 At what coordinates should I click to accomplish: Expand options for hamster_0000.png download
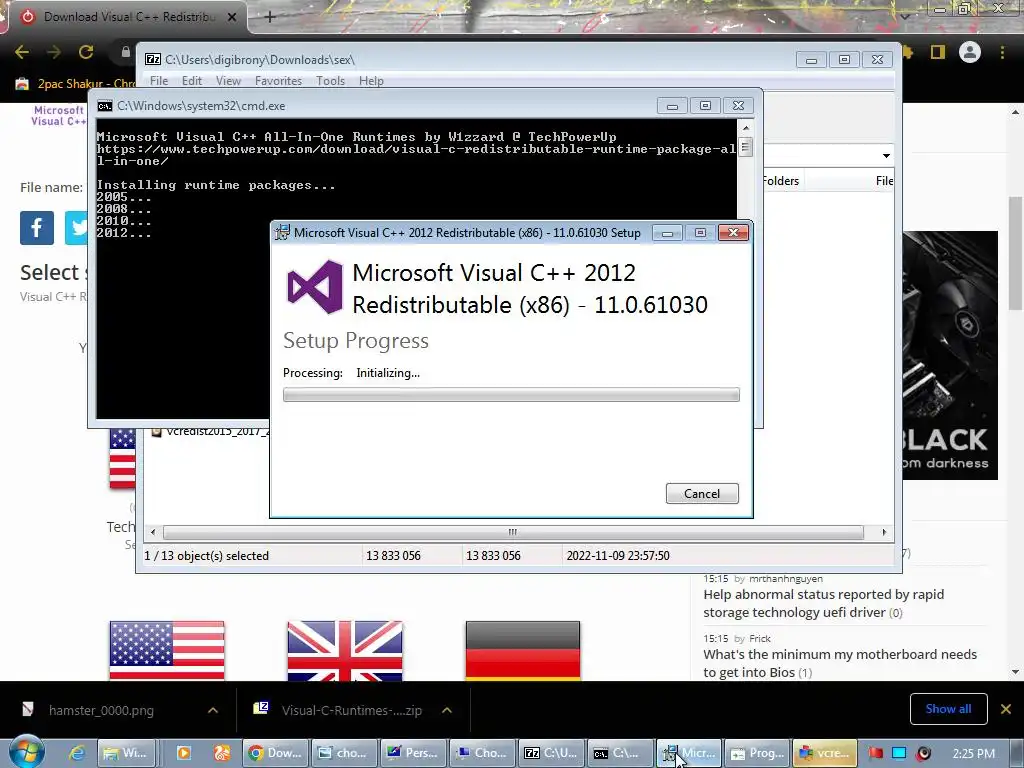(x=213, y=710)
